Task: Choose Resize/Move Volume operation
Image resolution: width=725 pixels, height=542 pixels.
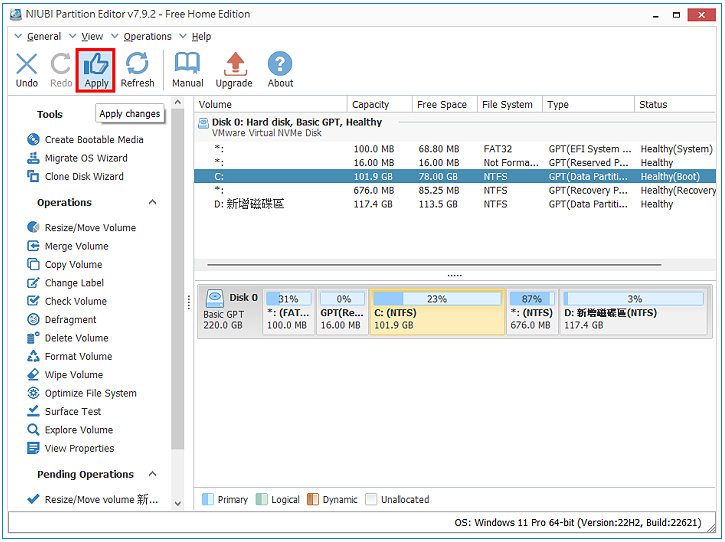Action: [81, 228]
